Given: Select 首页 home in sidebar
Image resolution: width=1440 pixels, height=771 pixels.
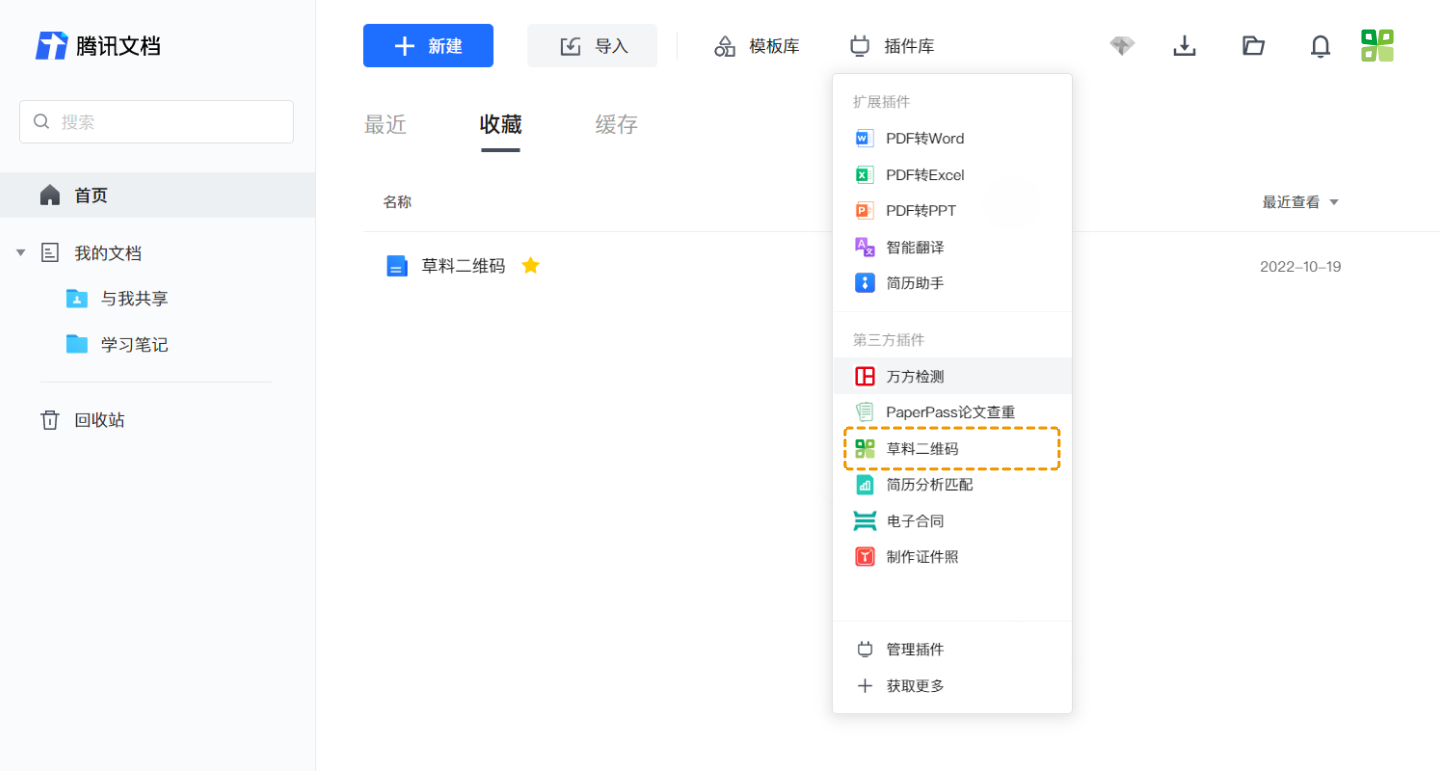Looking at the screenshot, I should [157, 195].
